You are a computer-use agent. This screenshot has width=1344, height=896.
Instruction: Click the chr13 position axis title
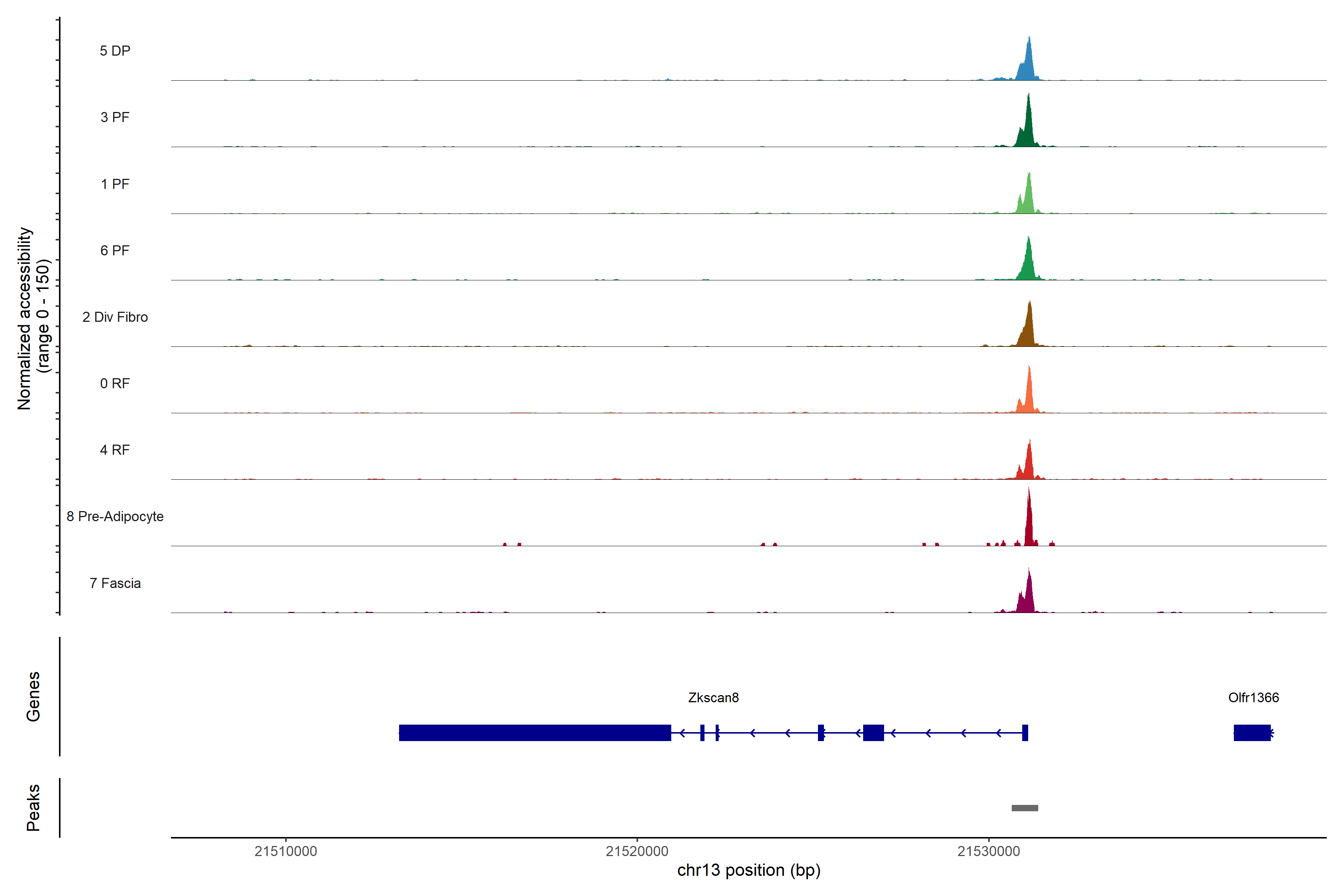[x=749, y=870]
